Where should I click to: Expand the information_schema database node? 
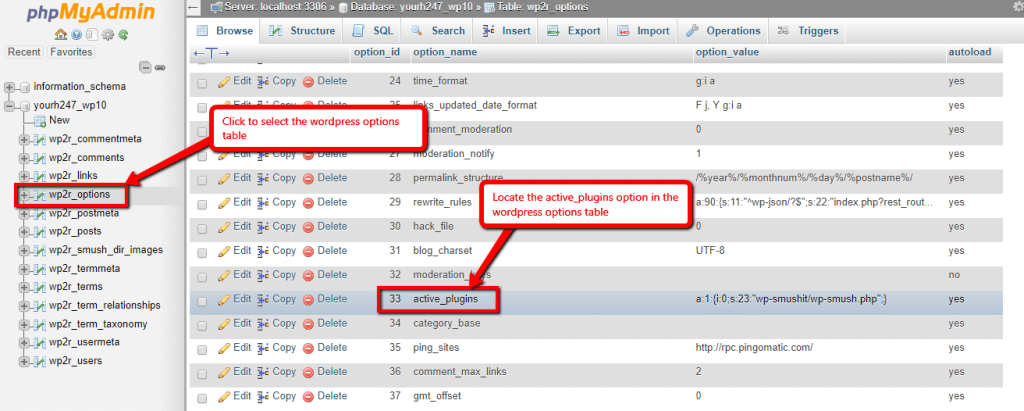click(9, 87)
